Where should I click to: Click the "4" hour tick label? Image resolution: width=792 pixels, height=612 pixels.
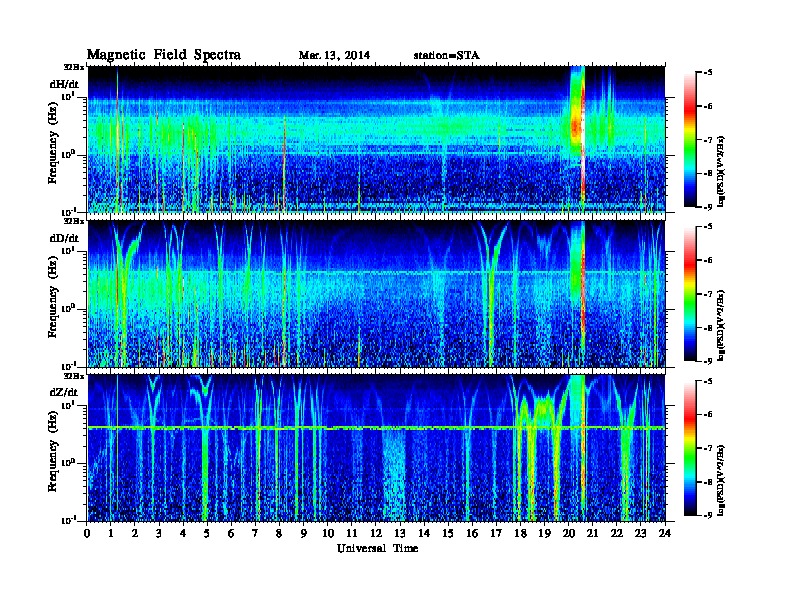click(183, 534)
